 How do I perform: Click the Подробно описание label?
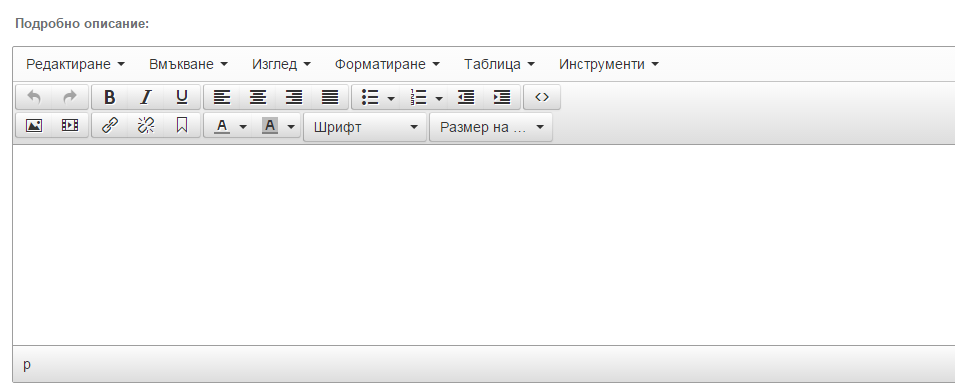(82, 24)
